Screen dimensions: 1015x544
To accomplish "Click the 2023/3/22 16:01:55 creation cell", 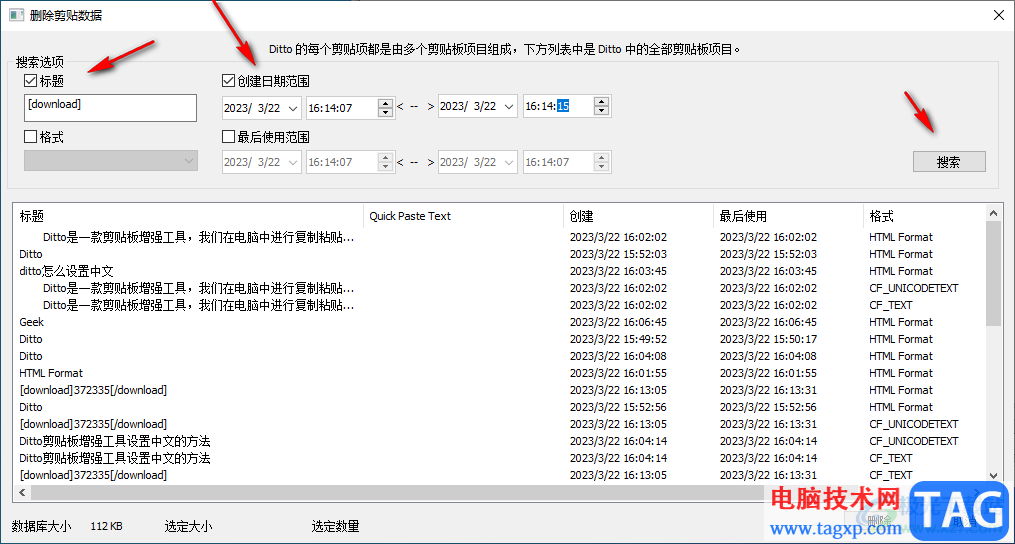I will click(x=618, y=373).
